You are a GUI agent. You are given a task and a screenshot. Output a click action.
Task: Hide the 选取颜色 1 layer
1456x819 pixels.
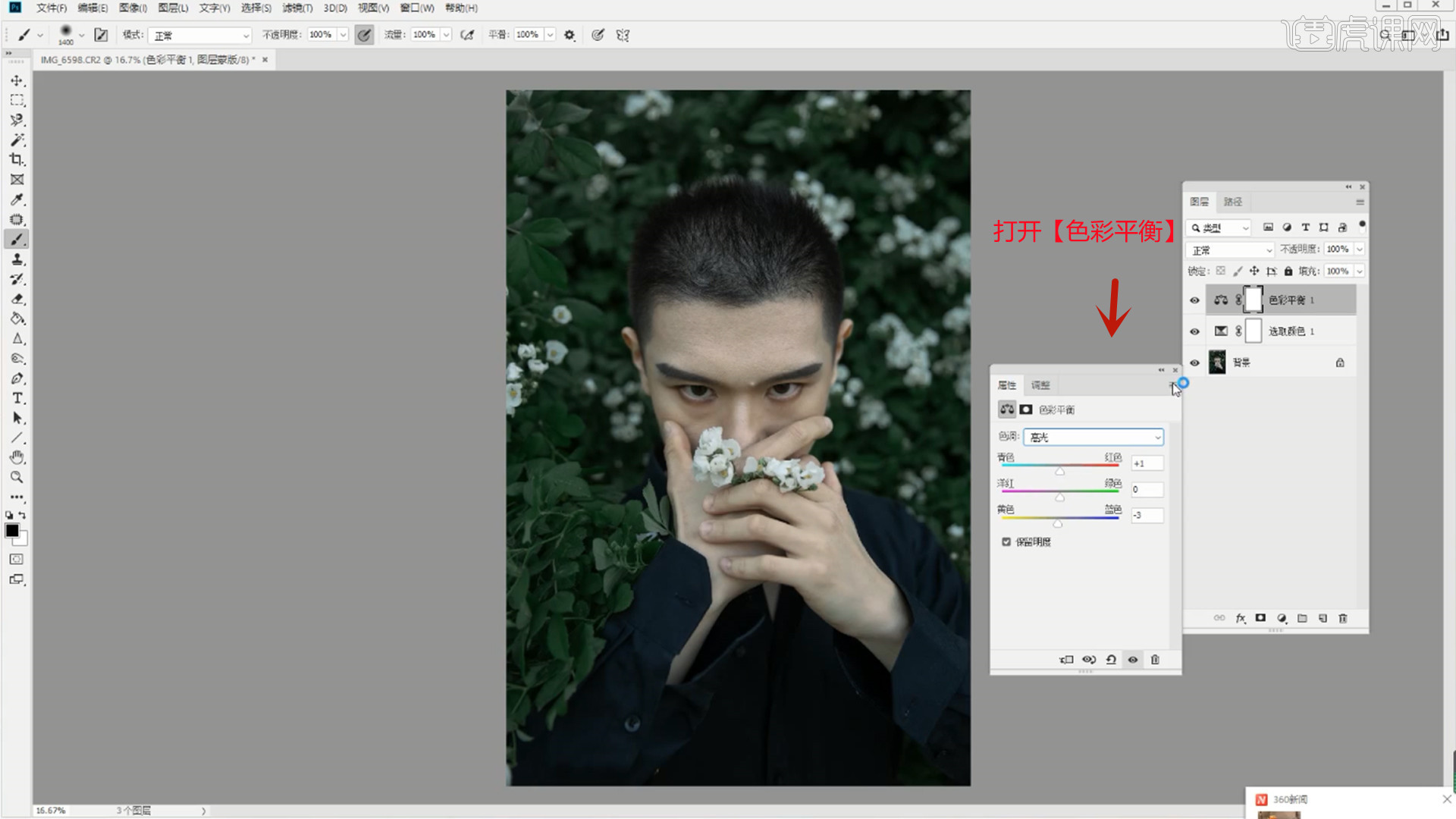[x=1195, y=331]
